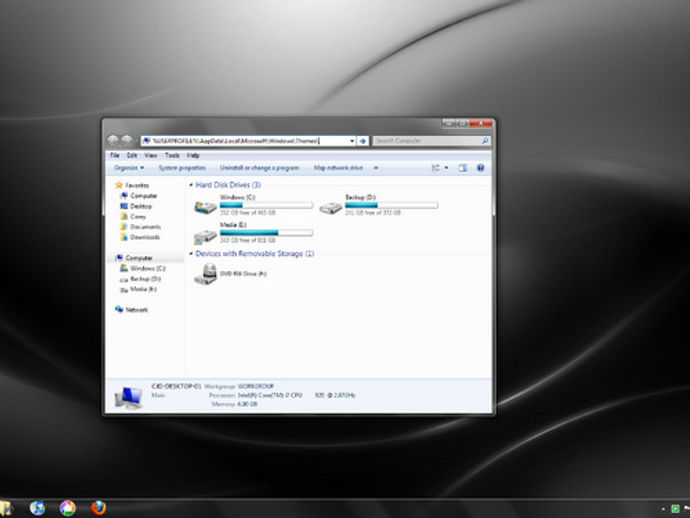The width and height of the screenshot is (690, 518).
Task: Collapse the Hard Disk Drives group
Action: coord(191,185)
